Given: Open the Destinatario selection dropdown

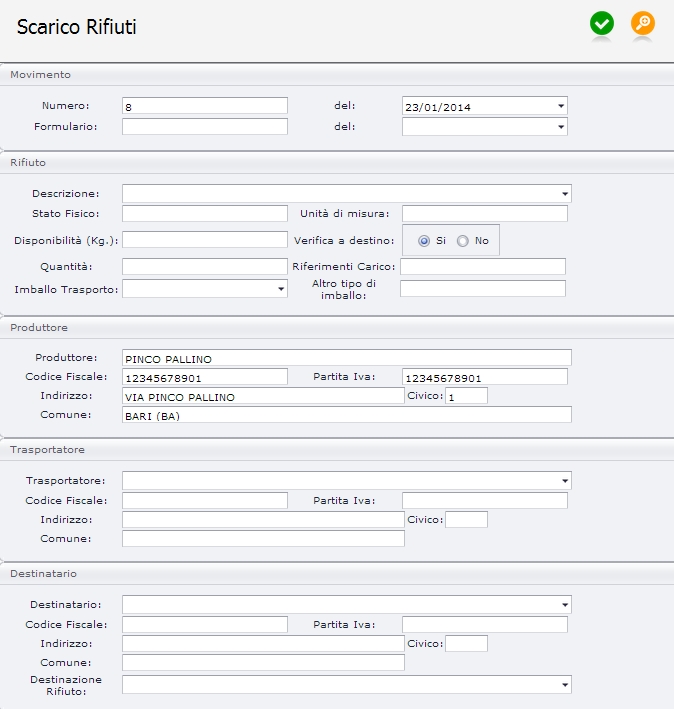Looking at the screenshot, I should pyautogui.click(x=347, y=605).
